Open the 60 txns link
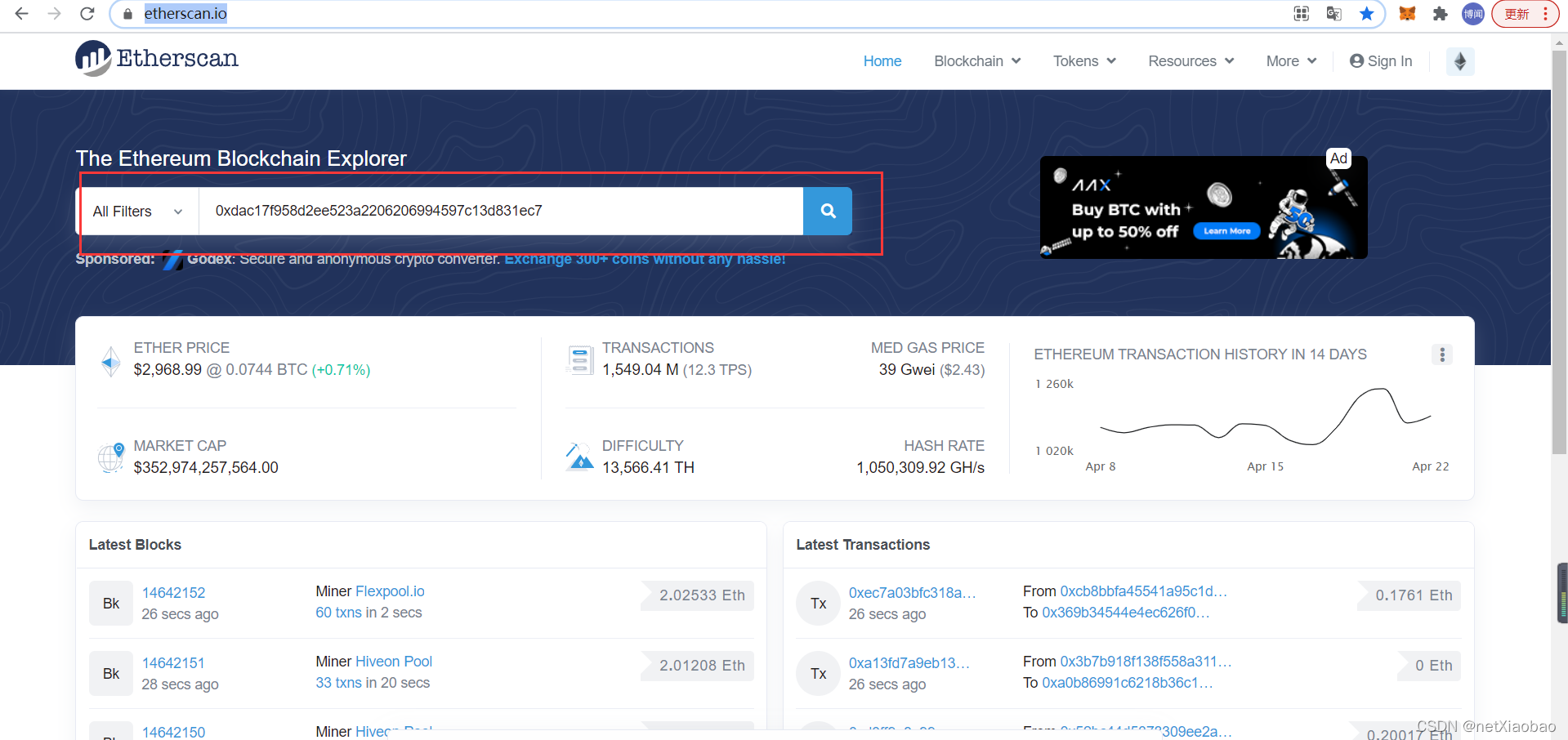 click(x=338, y=613)
